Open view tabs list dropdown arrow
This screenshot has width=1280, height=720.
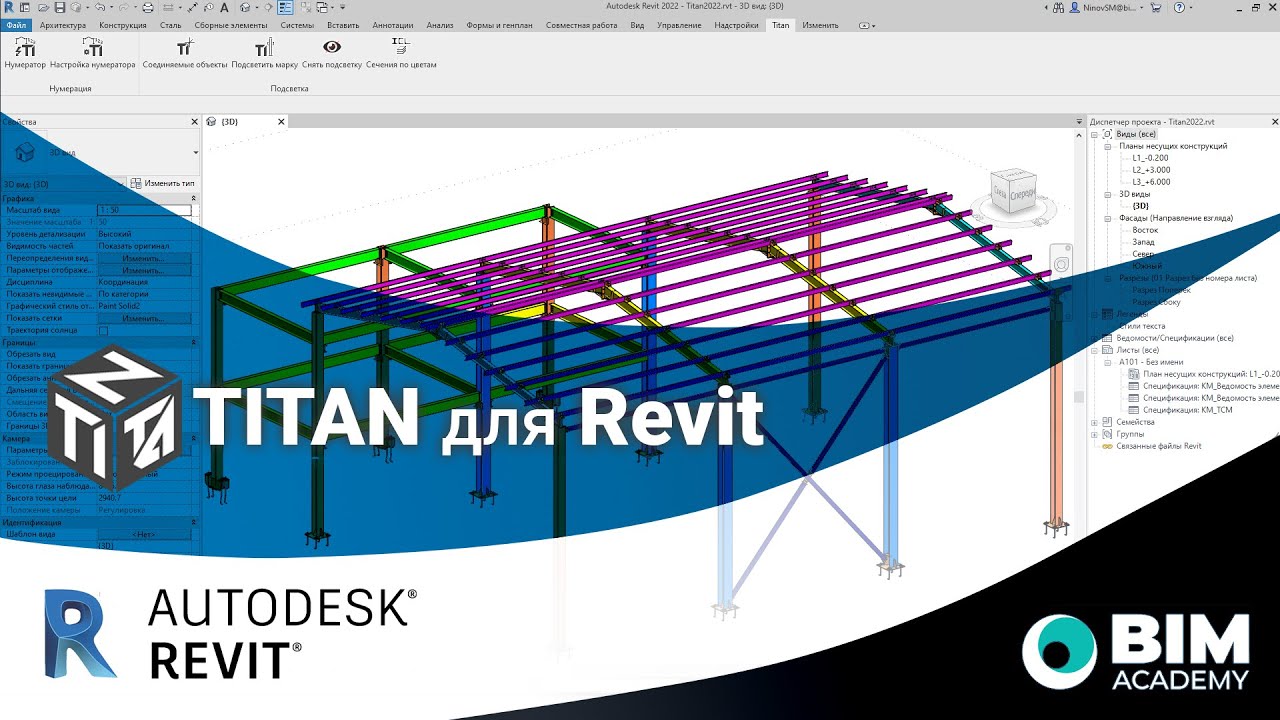coord(1079,121)
